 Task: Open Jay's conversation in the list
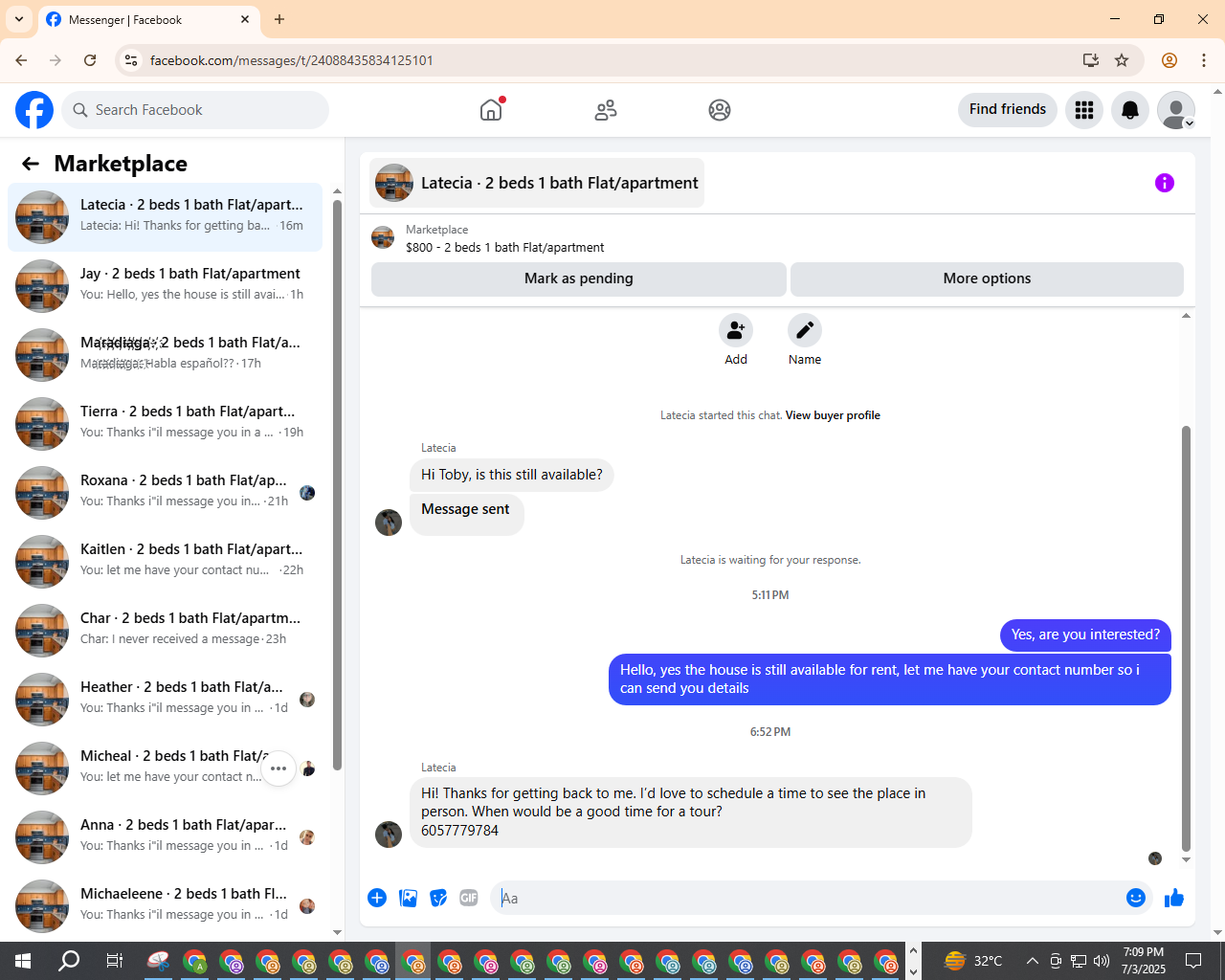(166, 286)
